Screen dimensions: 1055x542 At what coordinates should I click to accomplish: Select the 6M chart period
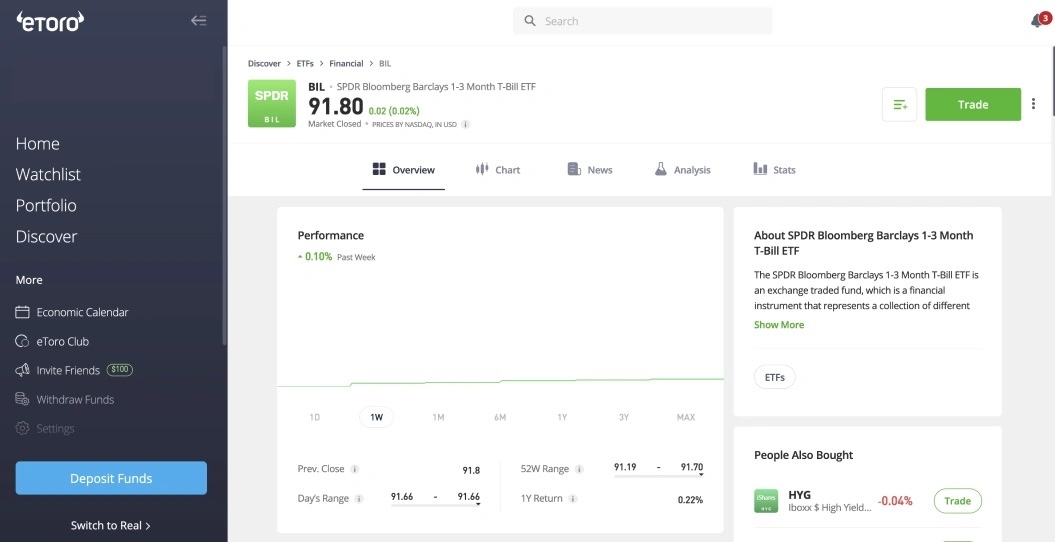[x=500, y=417]
